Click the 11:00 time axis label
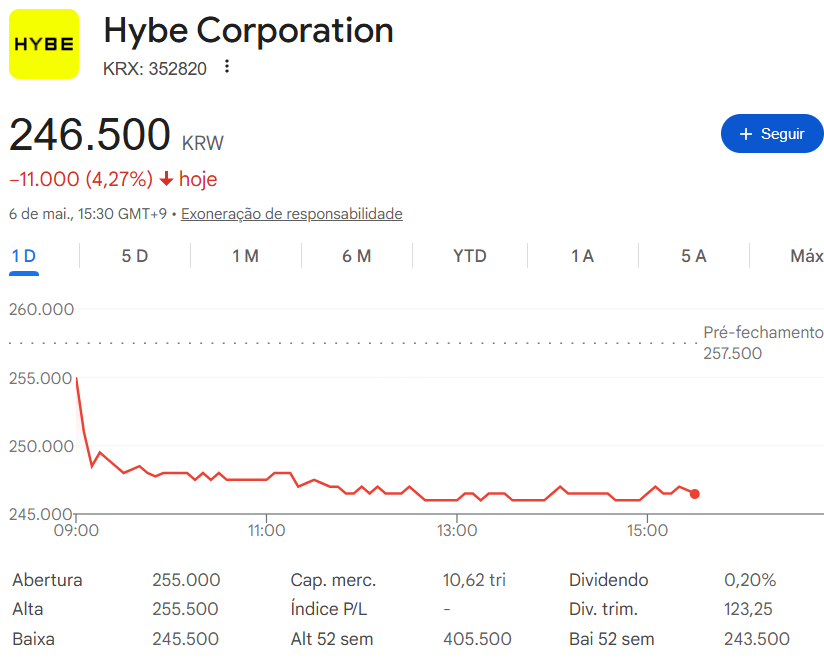 point(266,530)
